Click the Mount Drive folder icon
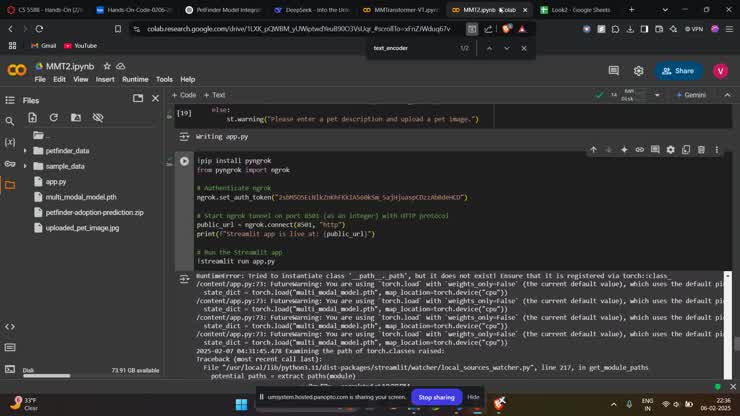This screenshot has height=416, width=740. [x=76, y=118]
